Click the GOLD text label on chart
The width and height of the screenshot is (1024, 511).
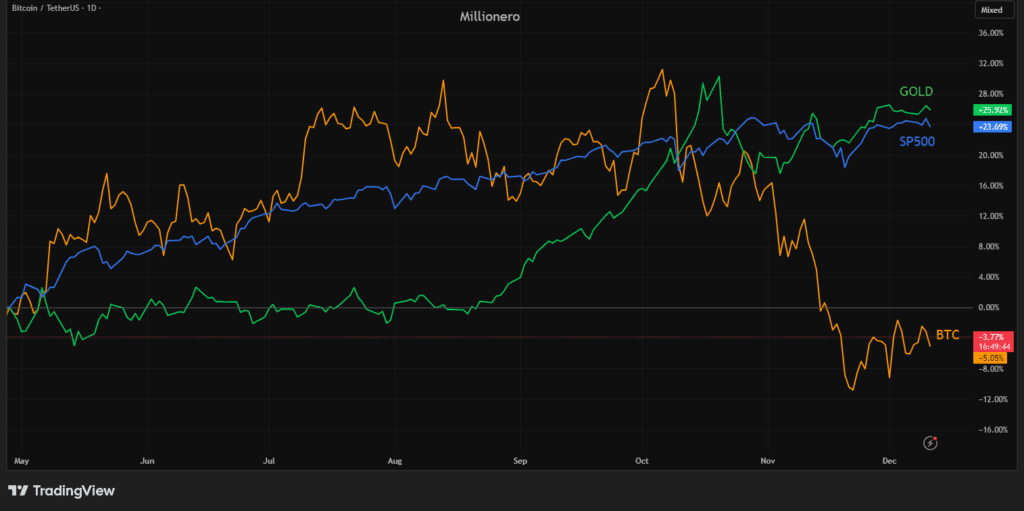pos(916,92)
